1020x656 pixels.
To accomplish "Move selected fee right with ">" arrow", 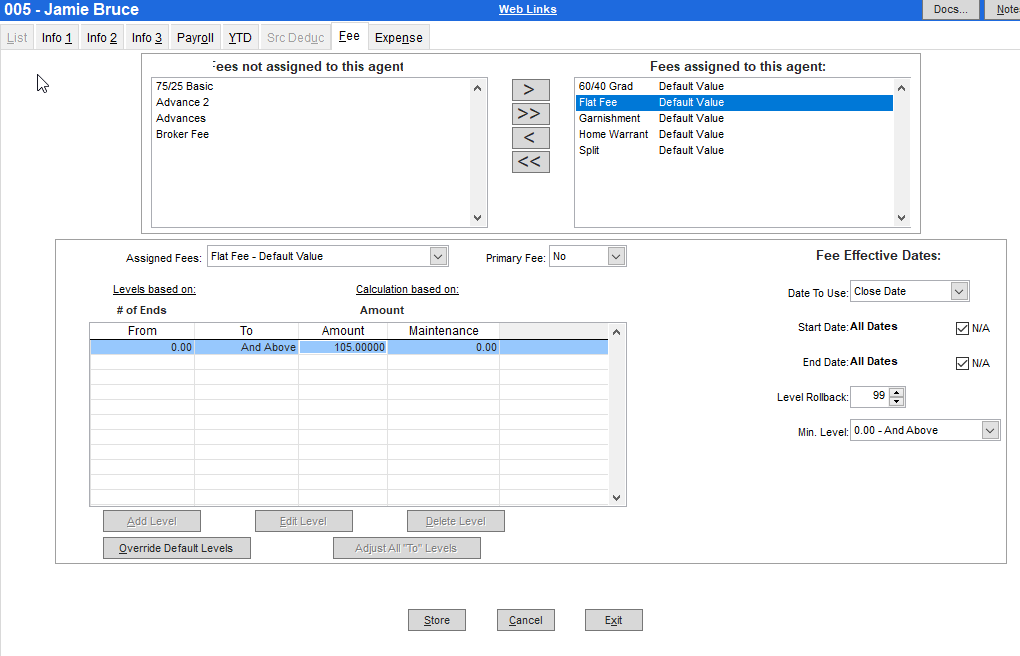I will pyautogui.click(x=530, y=89).
